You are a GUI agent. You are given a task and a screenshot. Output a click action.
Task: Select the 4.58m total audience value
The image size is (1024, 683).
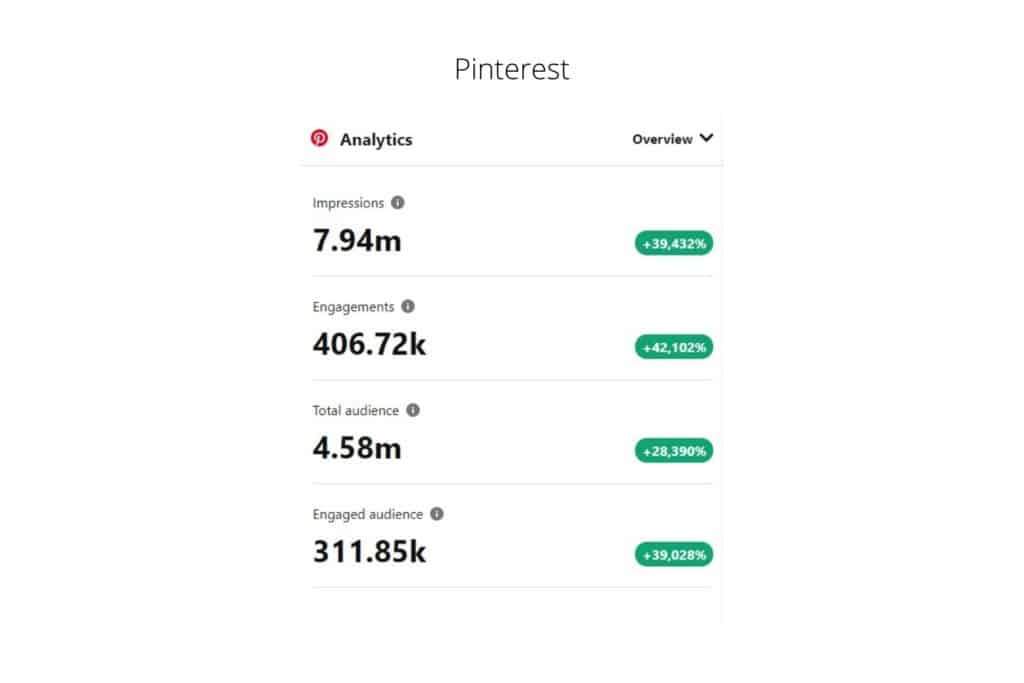click(x=357, y=448)
